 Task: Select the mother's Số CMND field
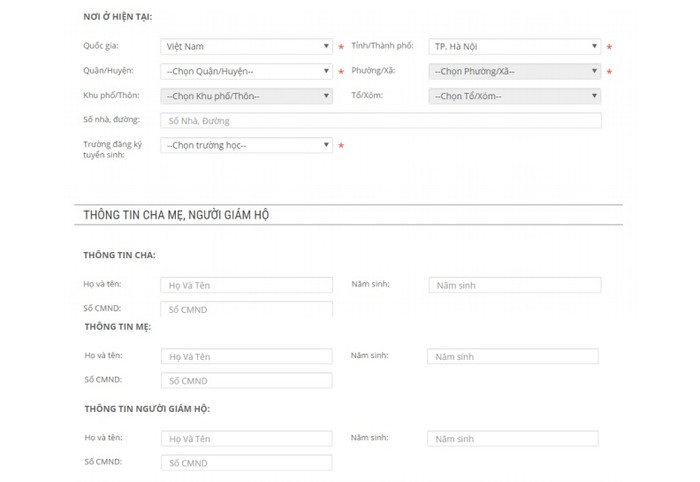pos(246,381)
